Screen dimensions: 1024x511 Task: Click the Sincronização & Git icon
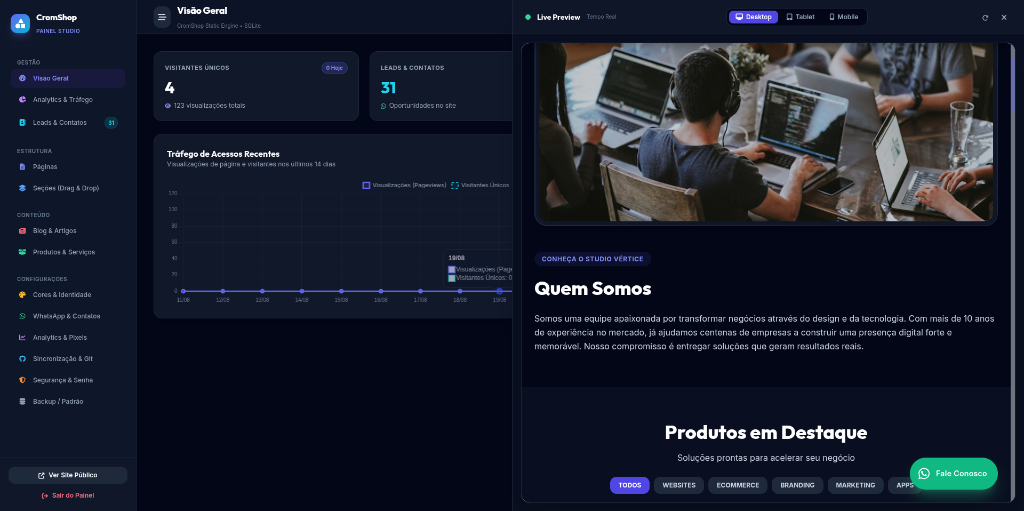point(22,359)
